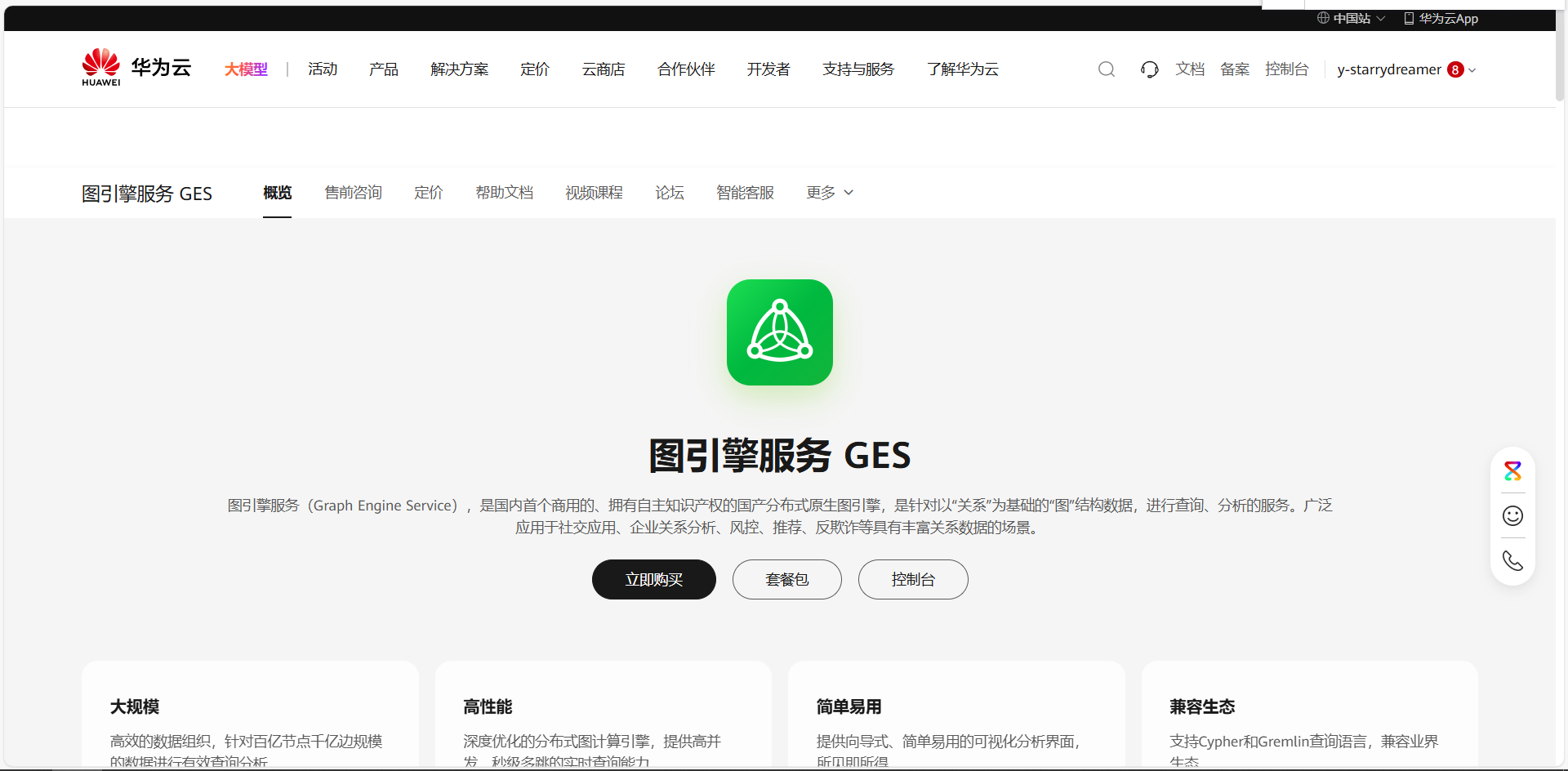Viewport: 1568px width, 771px height.
Task: Open the 活动 menu
Action: point(323,69)
